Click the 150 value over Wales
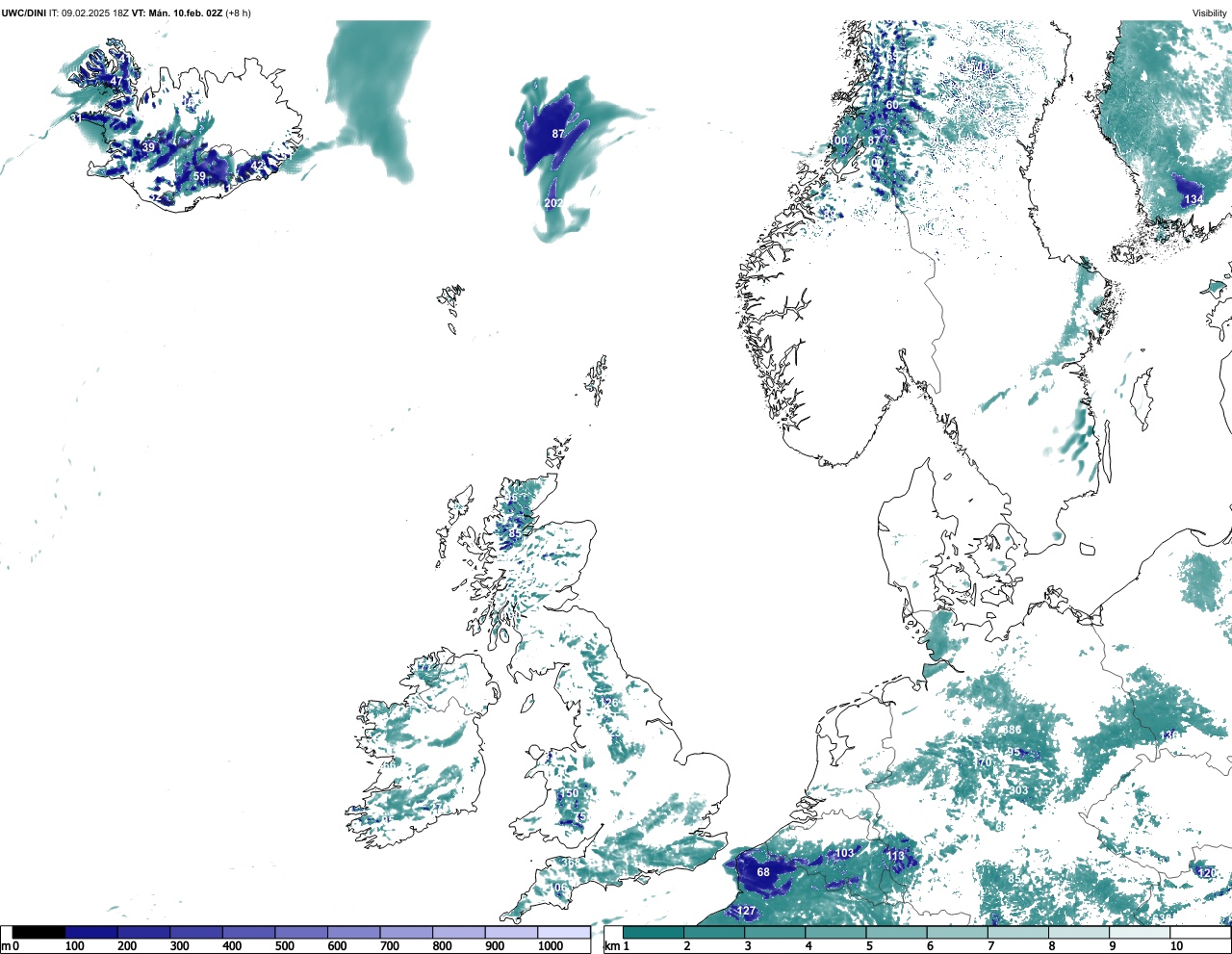Image resolution: width=1232 pixels, height=954 pixels. [570, 794]
